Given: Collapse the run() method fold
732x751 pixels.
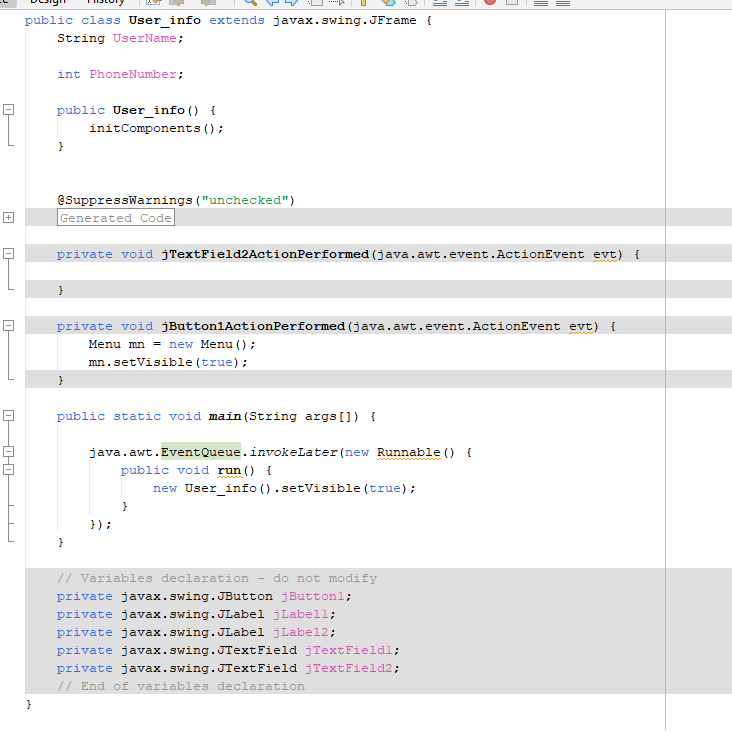Looking at the screenshot, I should click(x=9, y=470).
